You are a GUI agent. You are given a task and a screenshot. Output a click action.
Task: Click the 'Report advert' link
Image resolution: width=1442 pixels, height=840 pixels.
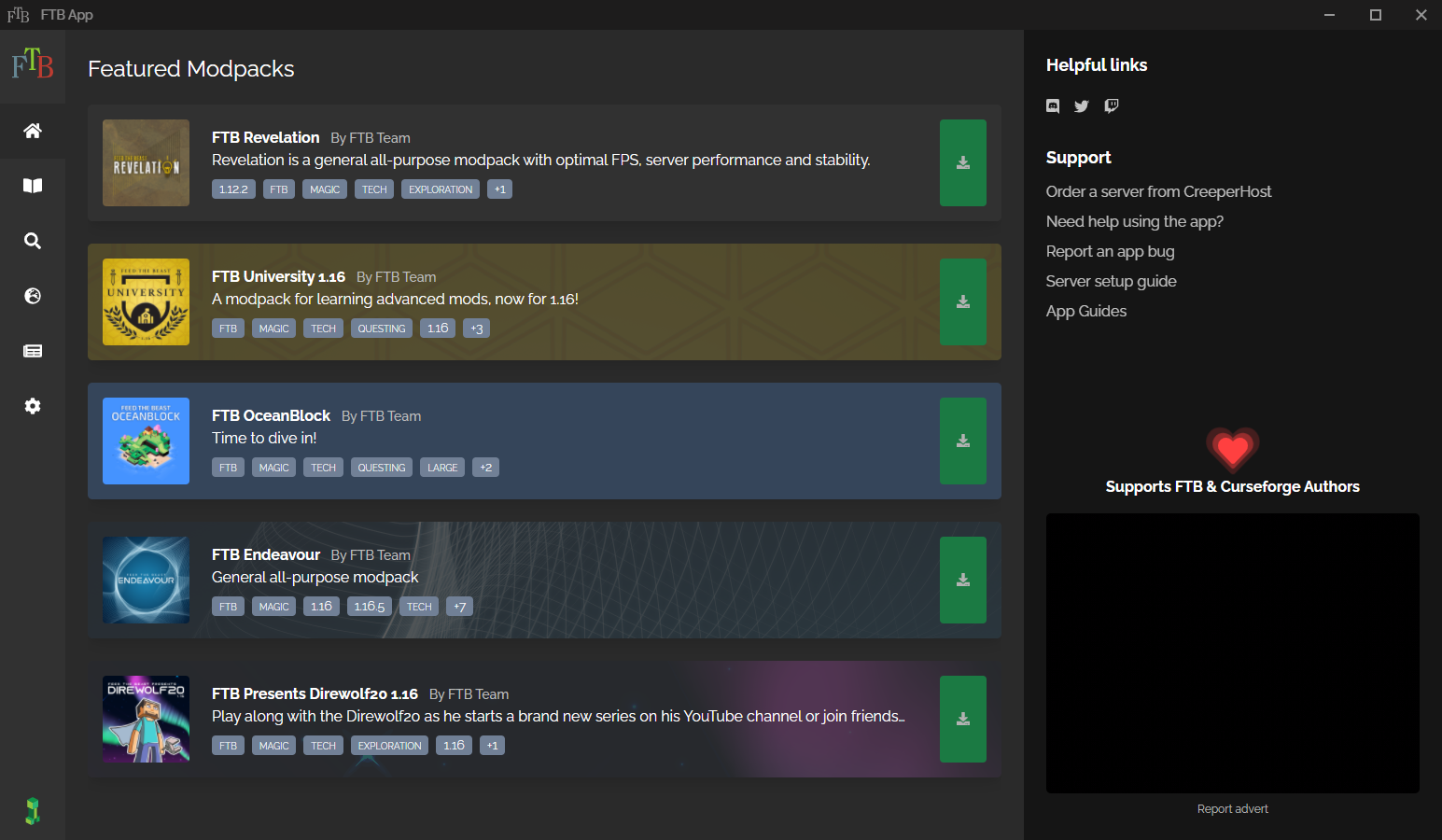pos(1232,809)
